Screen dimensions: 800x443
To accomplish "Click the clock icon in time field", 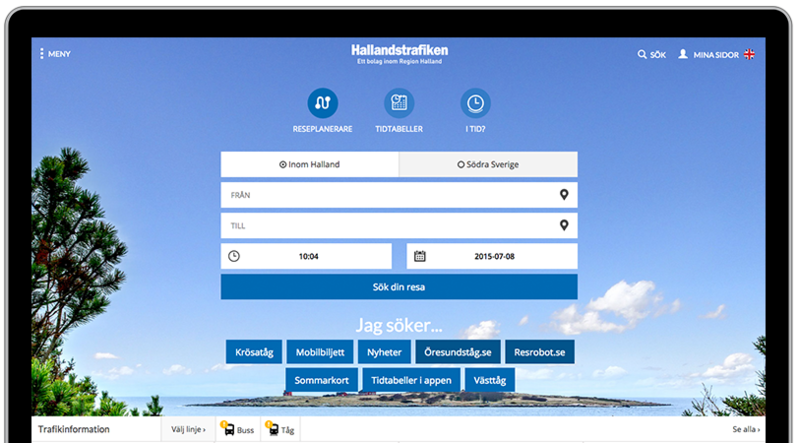I will point(234,256).
